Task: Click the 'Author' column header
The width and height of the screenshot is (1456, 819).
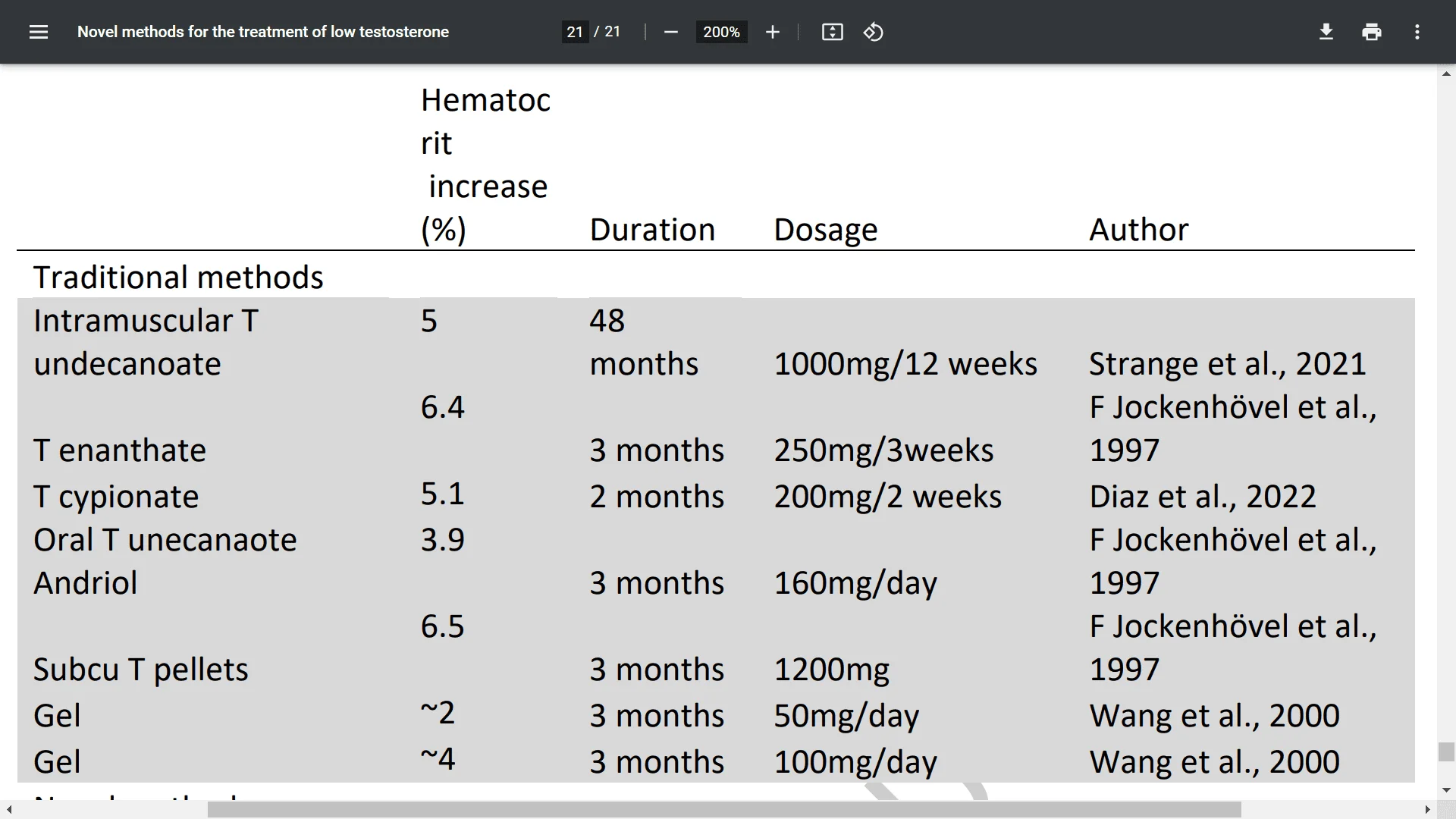Action: coord(1139,230)
